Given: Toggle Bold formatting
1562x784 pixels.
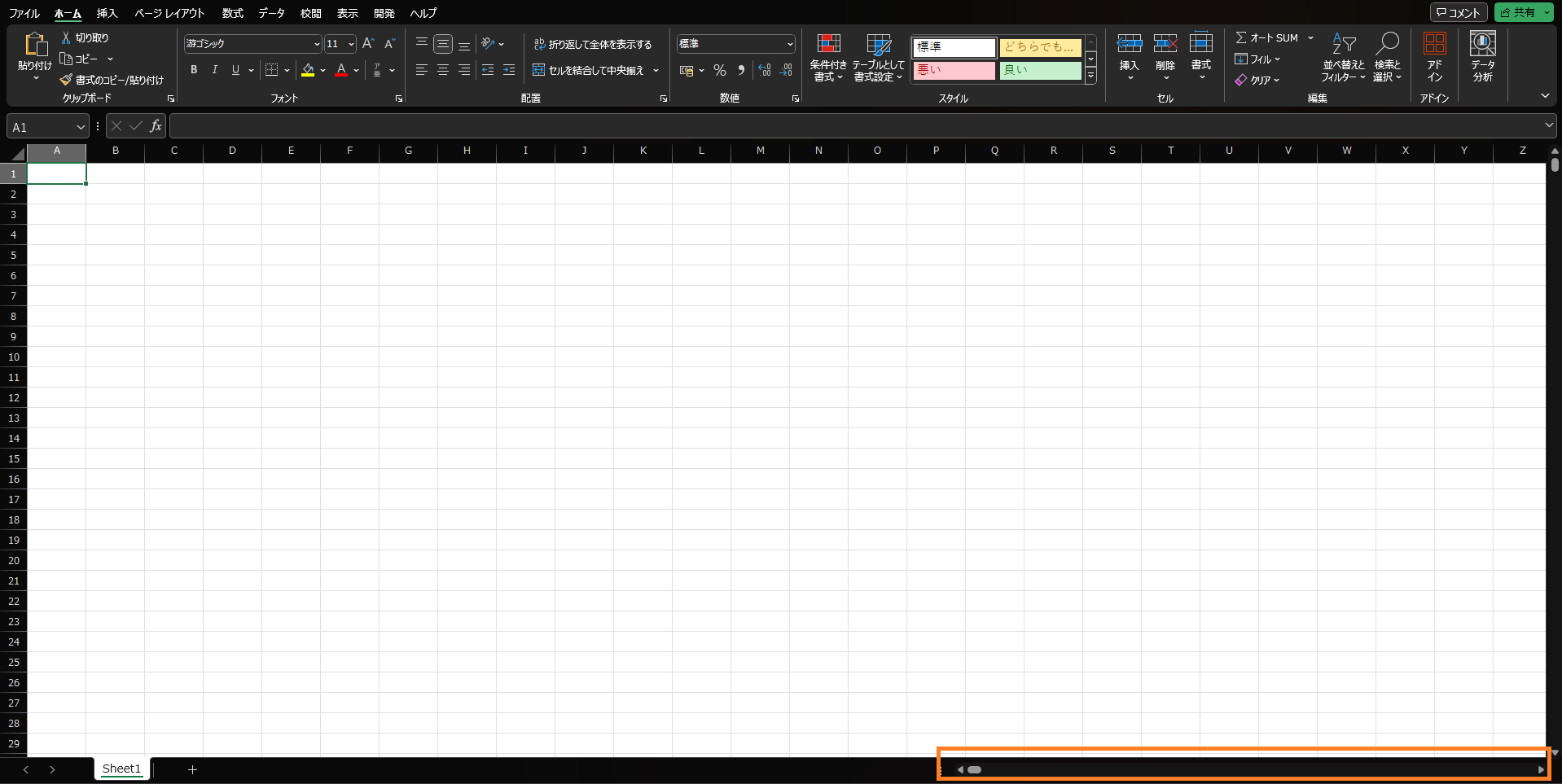Looking at the screenshot, I should coord(194,70).
